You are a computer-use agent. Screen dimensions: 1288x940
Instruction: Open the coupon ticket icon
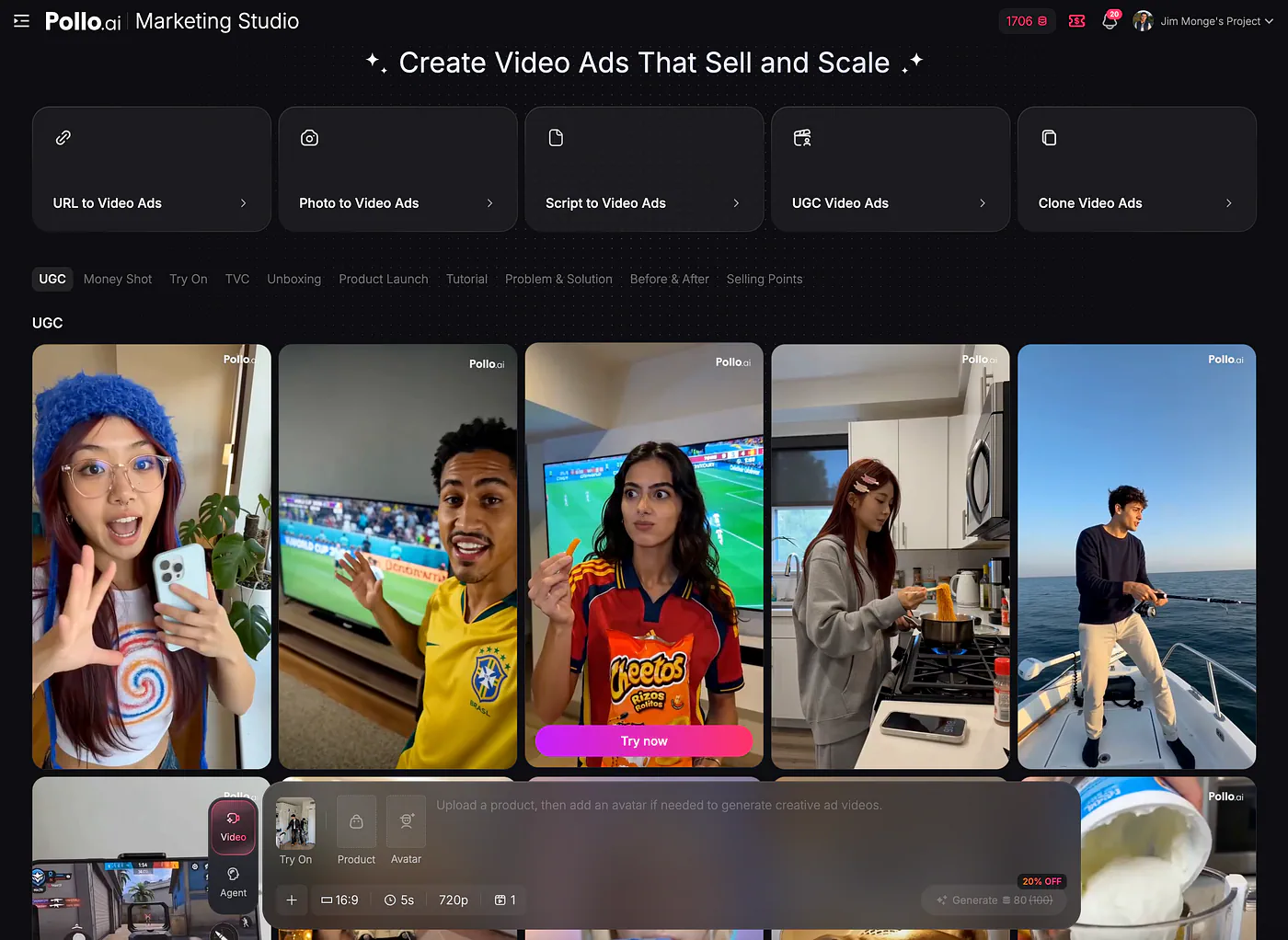click(1076, 21)
